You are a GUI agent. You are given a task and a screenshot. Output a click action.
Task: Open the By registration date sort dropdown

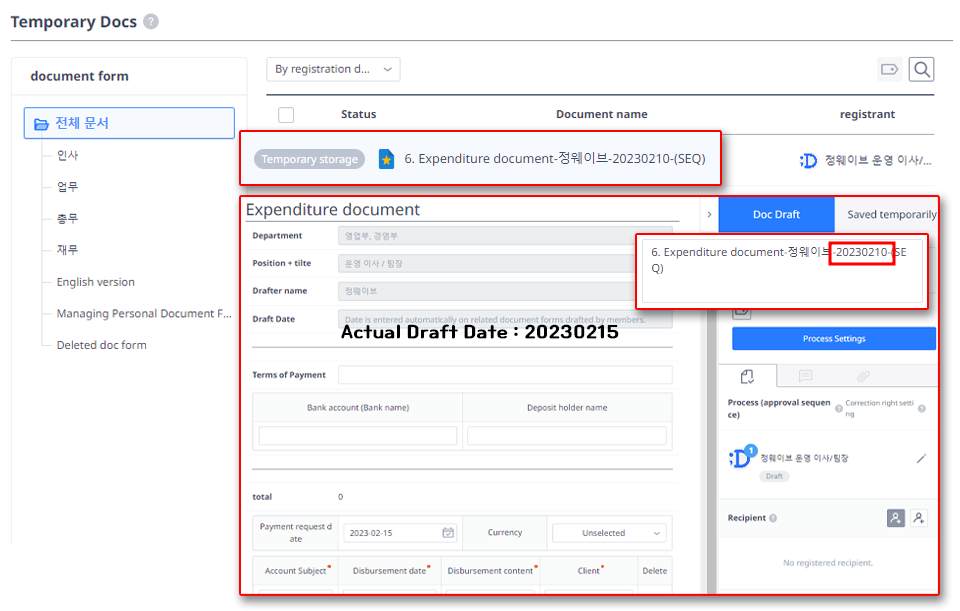point(333,69)
